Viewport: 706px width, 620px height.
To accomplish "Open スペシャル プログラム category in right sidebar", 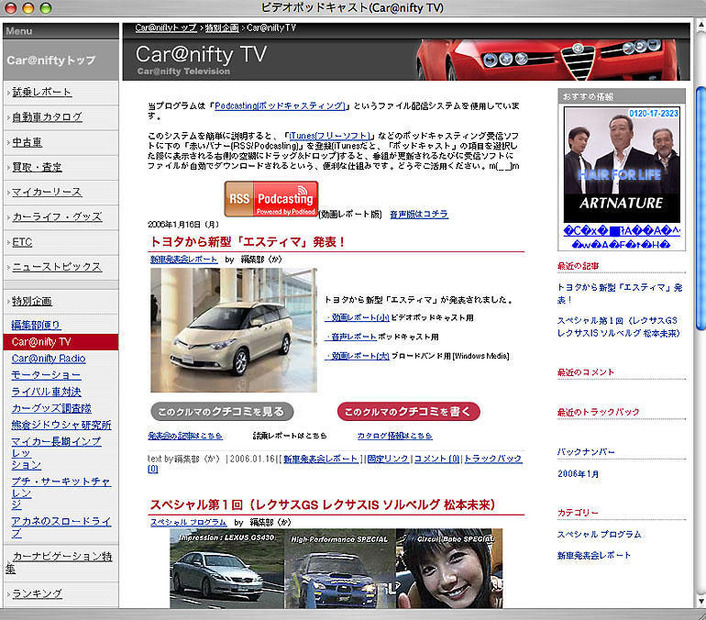I will pyautogui.click(x=599, y=534).
